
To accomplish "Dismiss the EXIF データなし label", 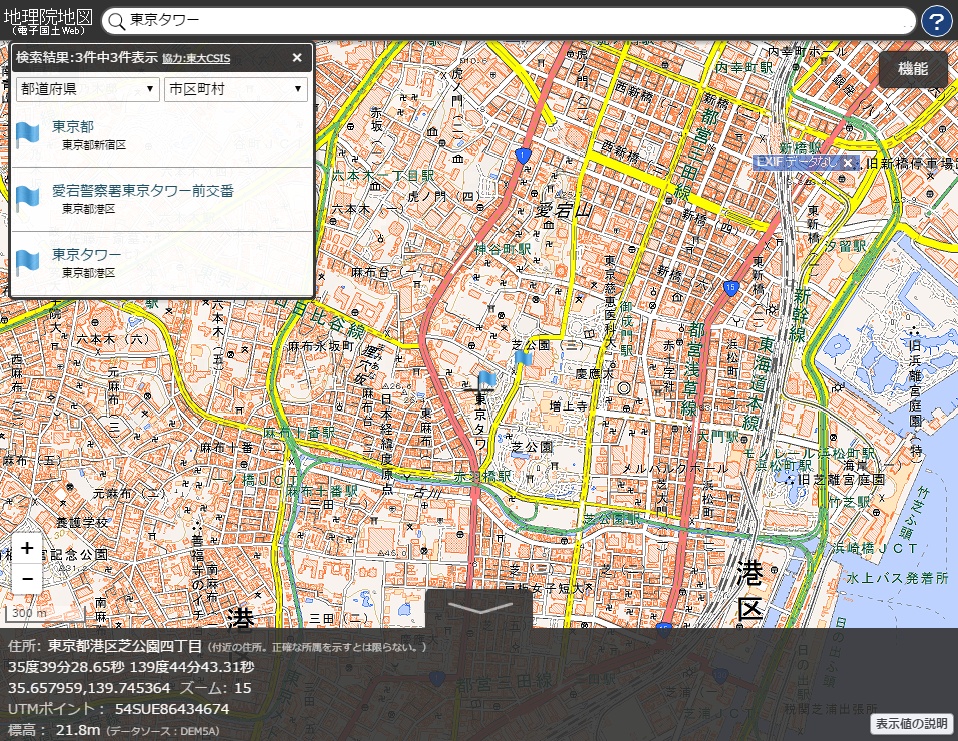I will [x=848, y=163].
